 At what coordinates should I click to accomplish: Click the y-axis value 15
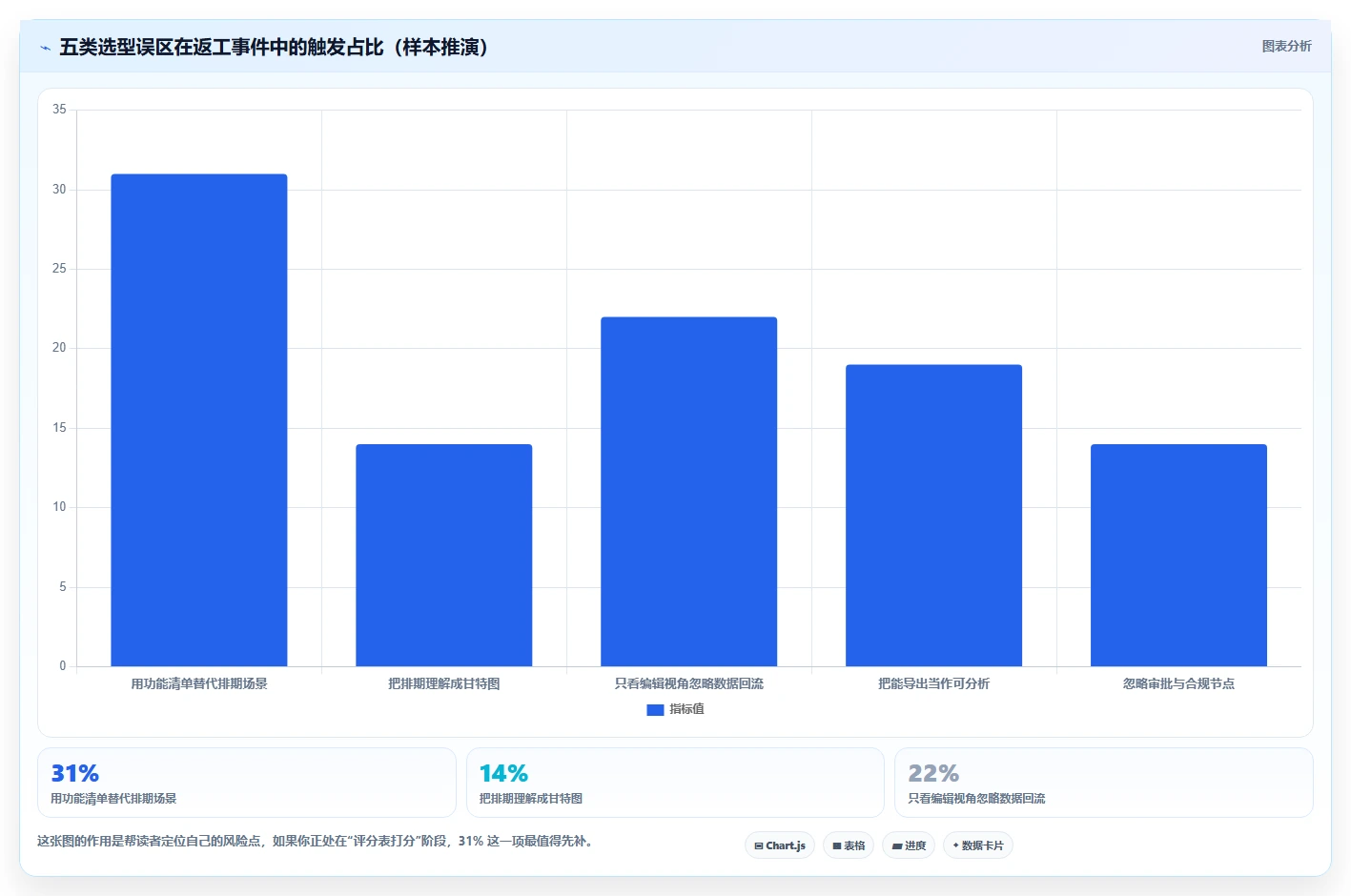click(59, 428)
